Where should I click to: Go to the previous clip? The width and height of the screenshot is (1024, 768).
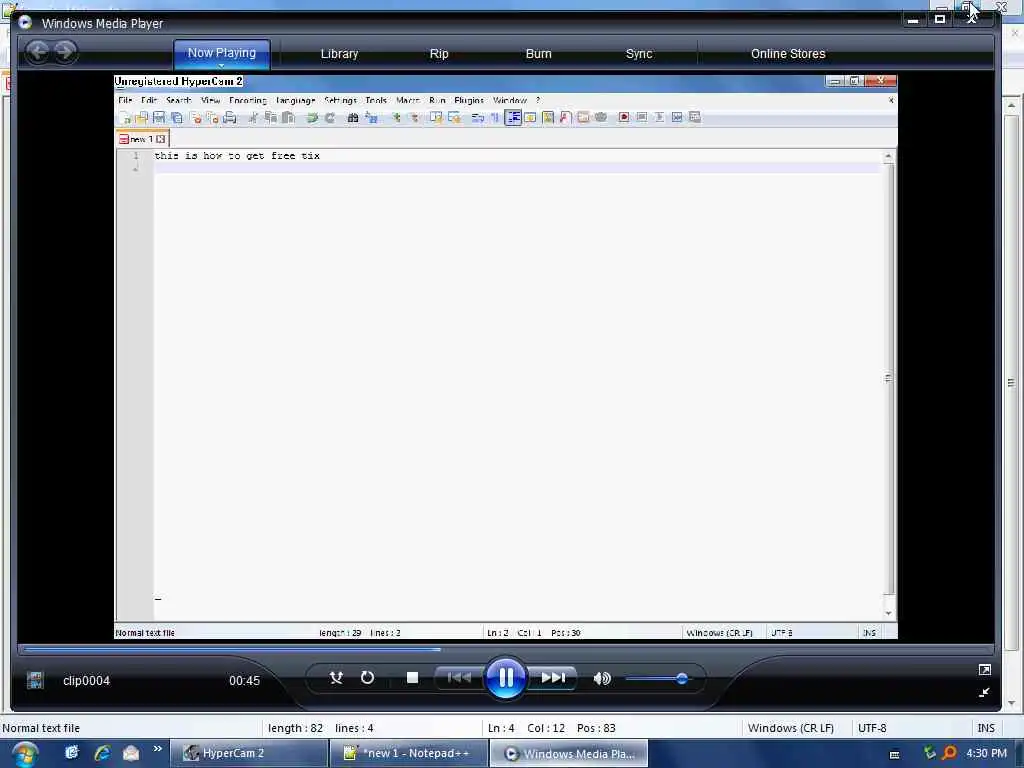coord(459,678)
